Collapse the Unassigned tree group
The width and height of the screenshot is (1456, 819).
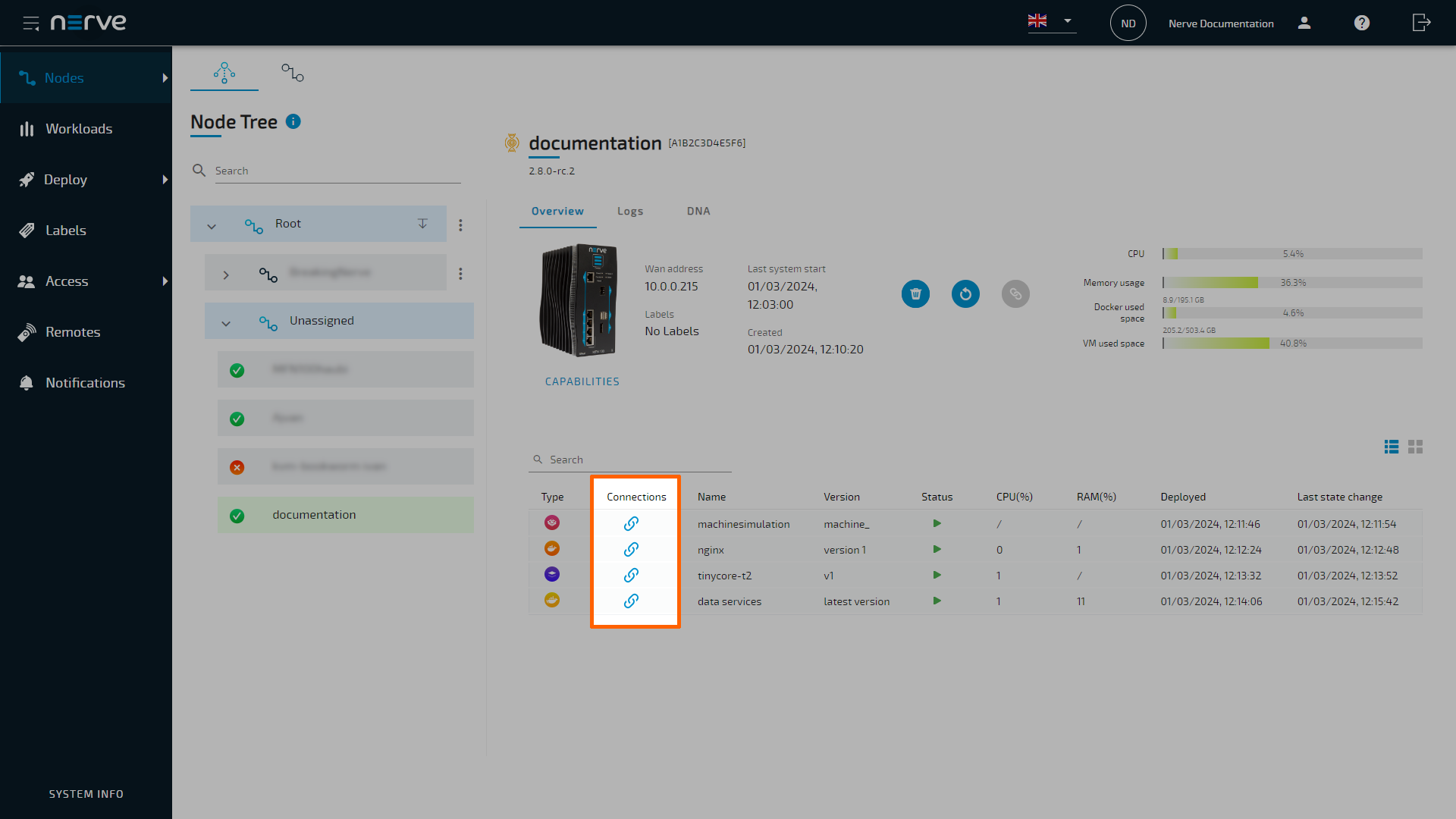[226, 322]
